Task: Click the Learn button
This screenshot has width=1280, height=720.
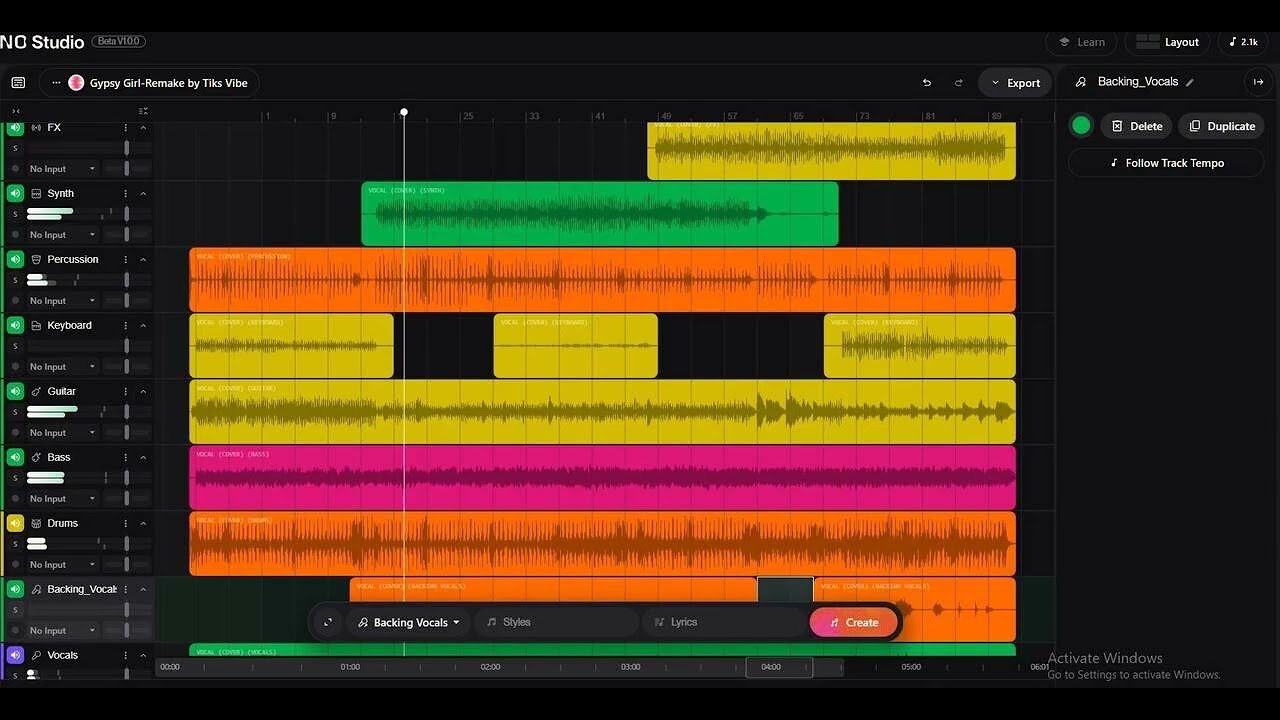Action: pyautogui.click(x=1081, y=42)
